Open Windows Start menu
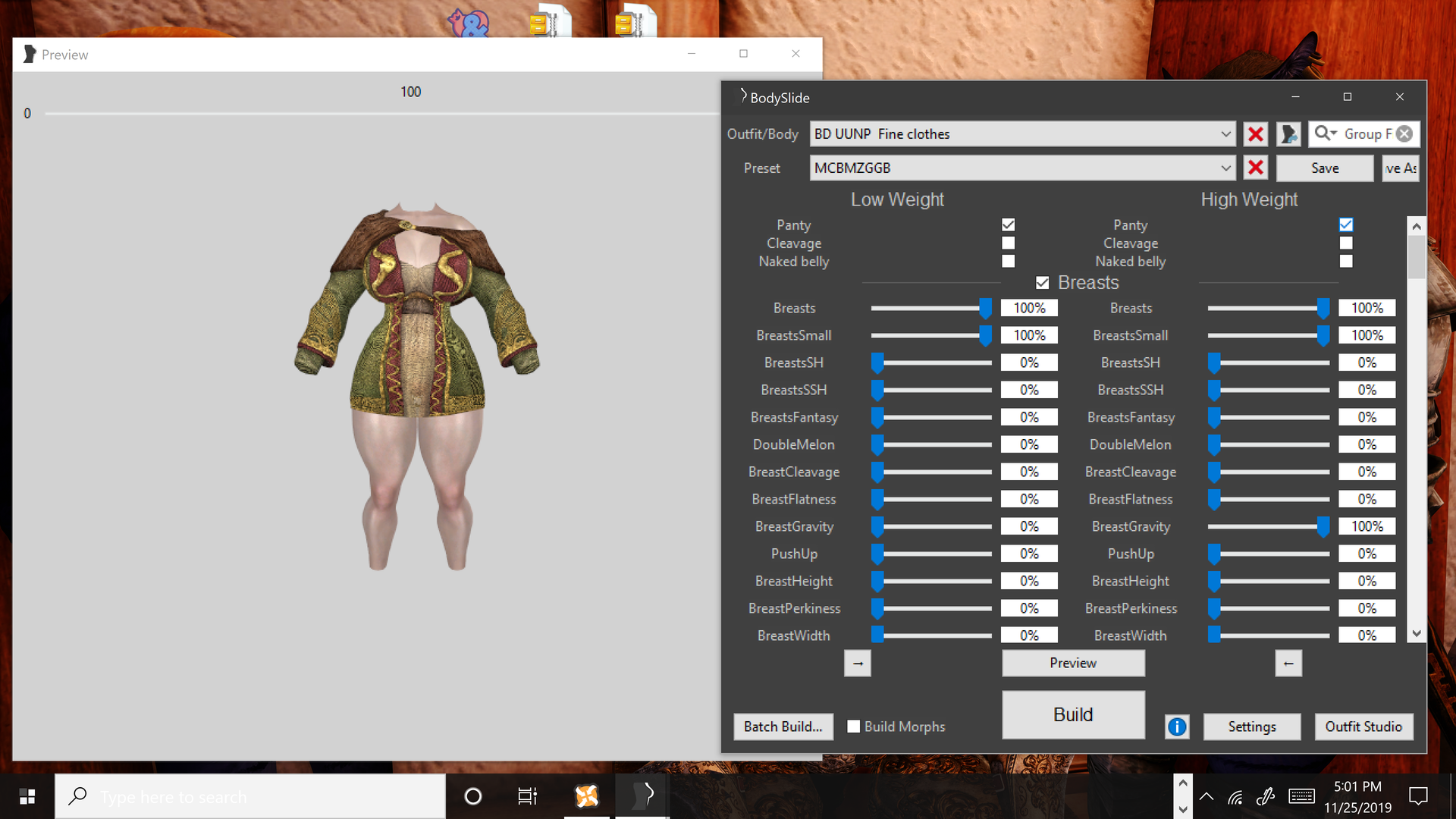 tap(27, 796)
